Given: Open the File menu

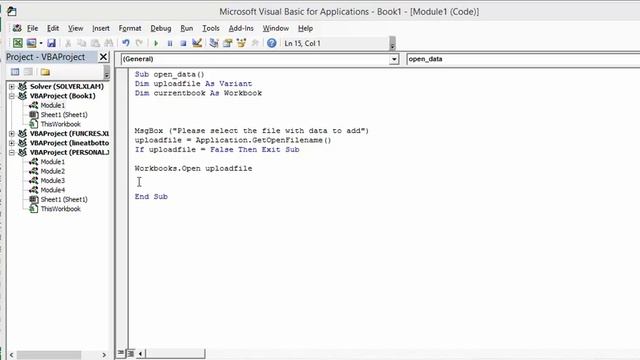Looking at the screenshot, I should coord(32,28).
